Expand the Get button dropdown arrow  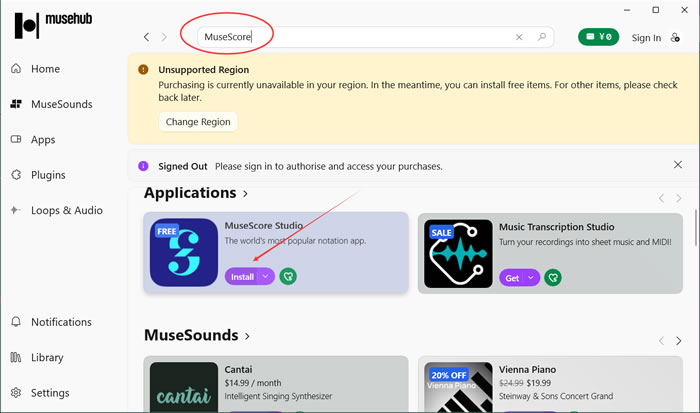531,277
